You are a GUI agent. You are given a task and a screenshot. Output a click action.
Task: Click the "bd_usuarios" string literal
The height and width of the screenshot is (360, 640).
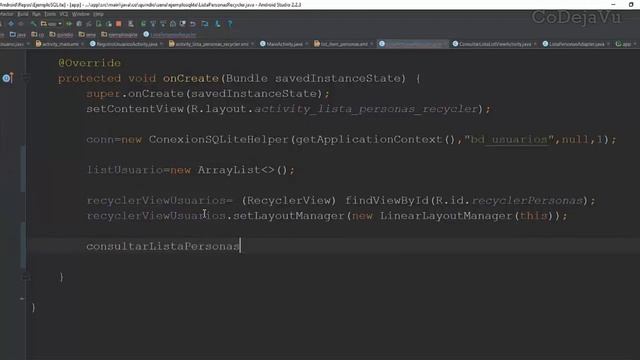[510, 139]
